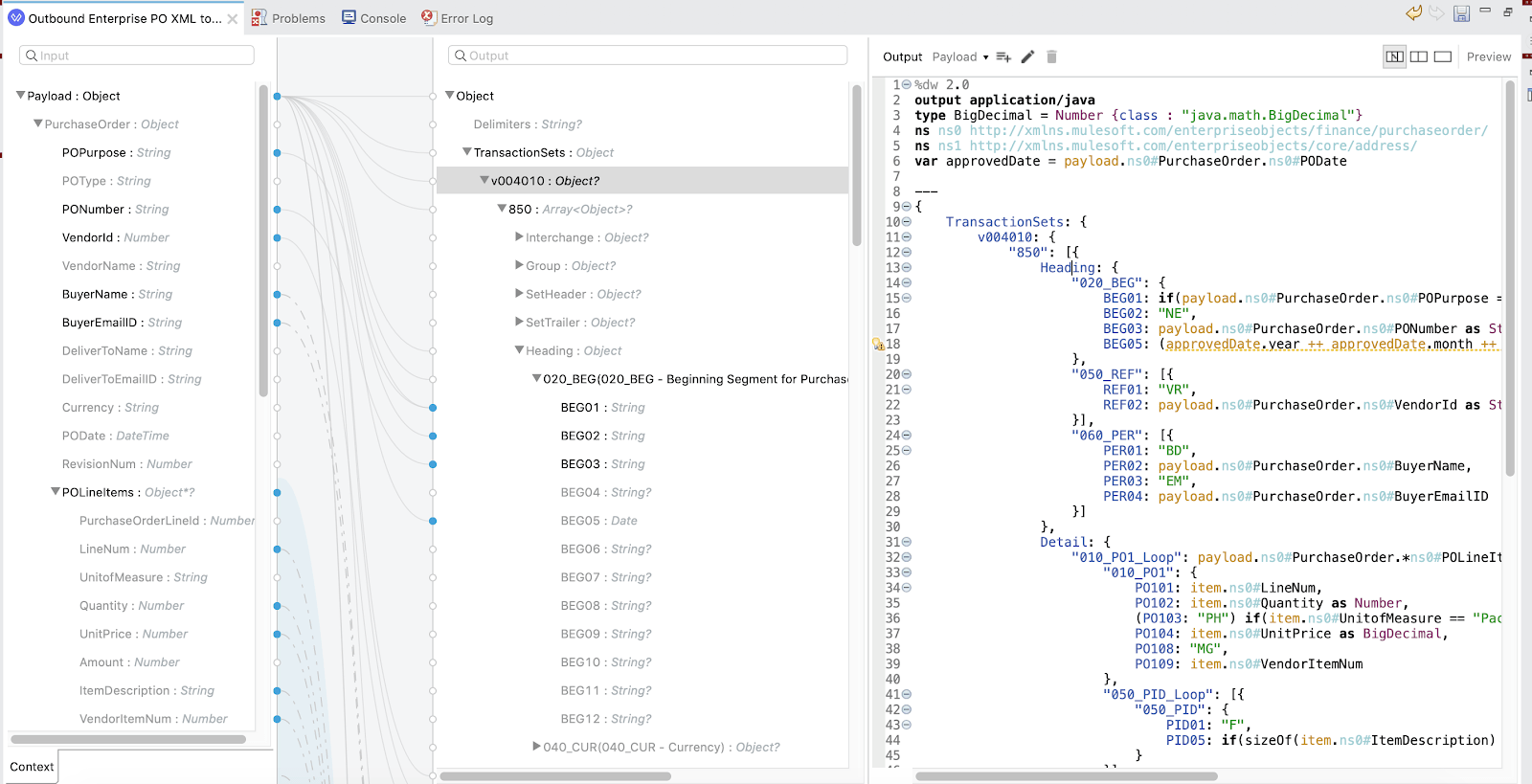Select the Delimiters : String? output field
The width and height of the screenshot is (1532, 784).
528,124
